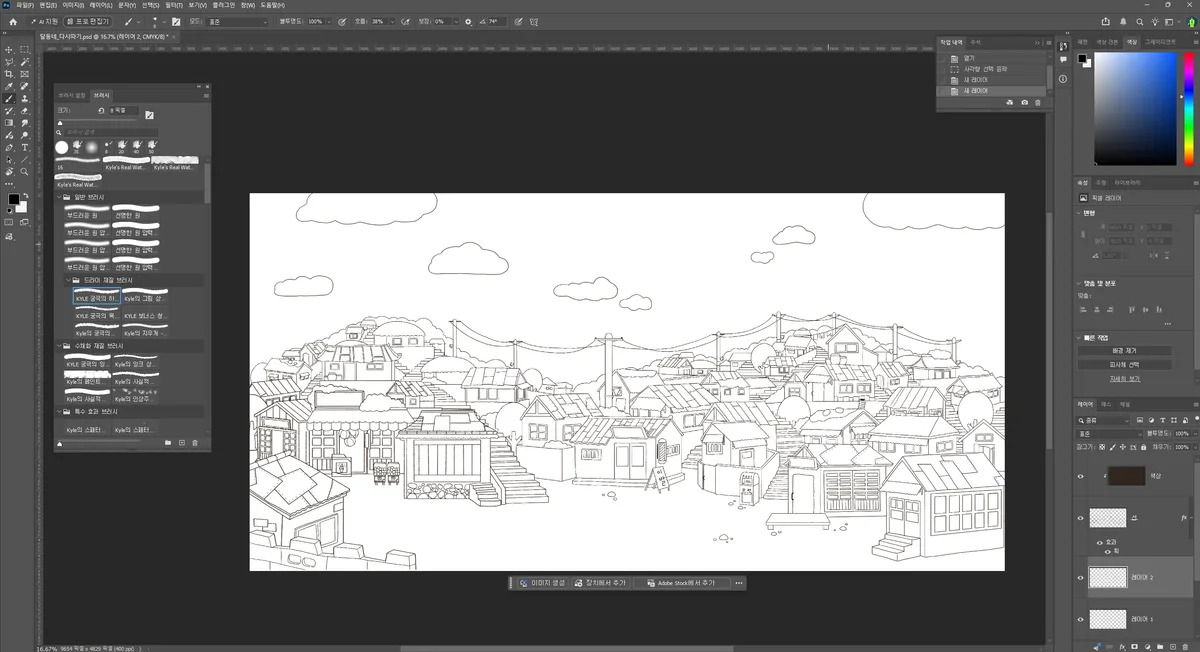Open the search icon in top-right bar
This screenshot has height=652, width=1200.
(x=1141, y=21)
